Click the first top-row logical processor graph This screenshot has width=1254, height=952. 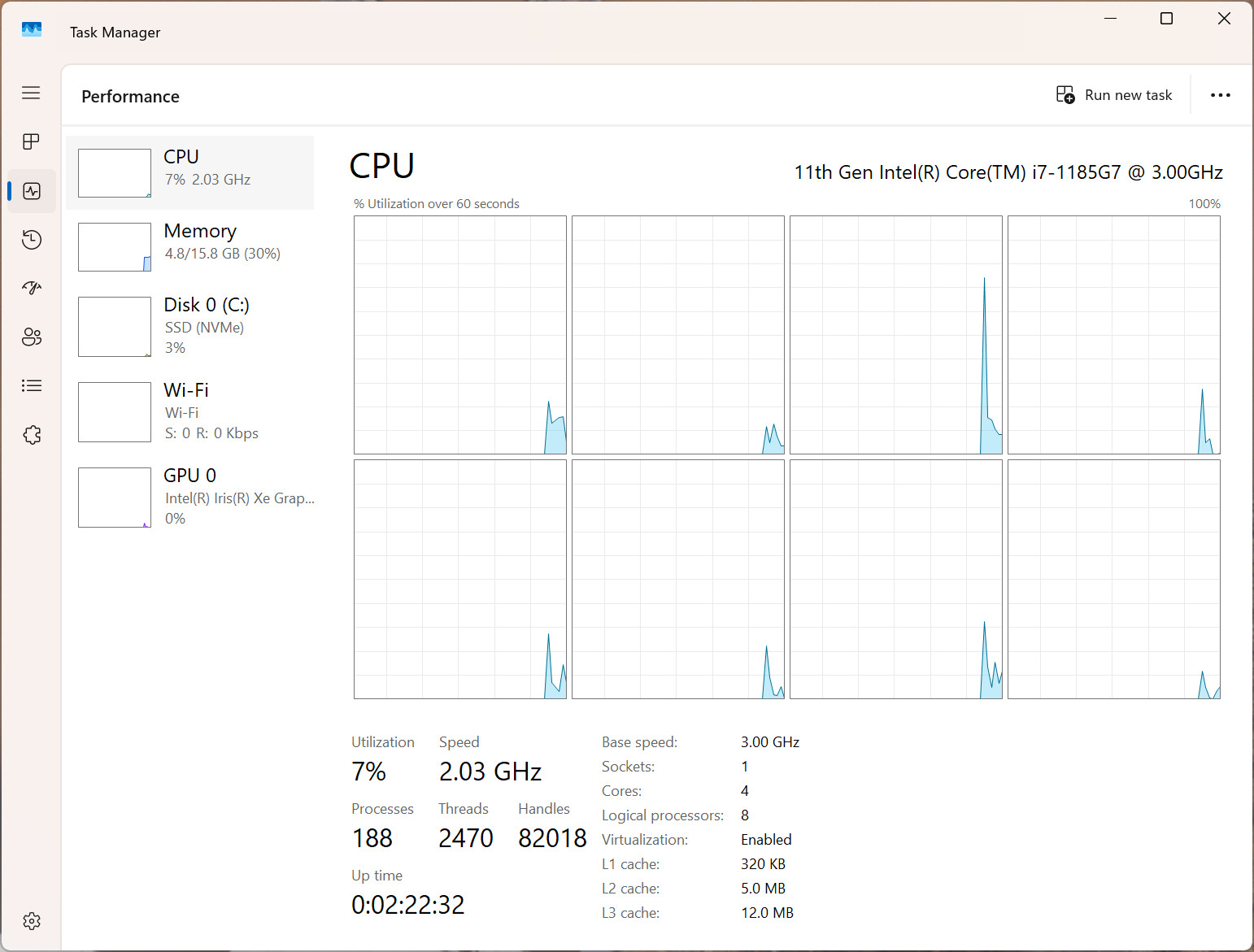[460, 335]
